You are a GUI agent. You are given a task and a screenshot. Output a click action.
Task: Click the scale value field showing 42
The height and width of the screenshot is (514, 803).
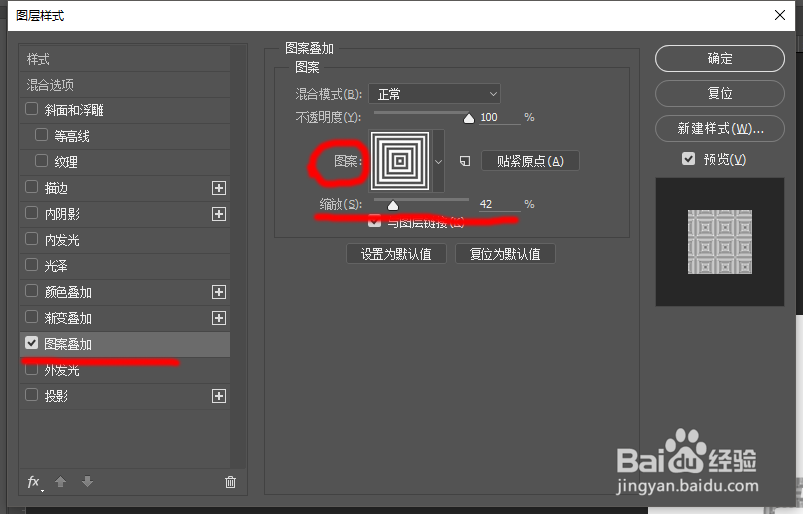499,204
